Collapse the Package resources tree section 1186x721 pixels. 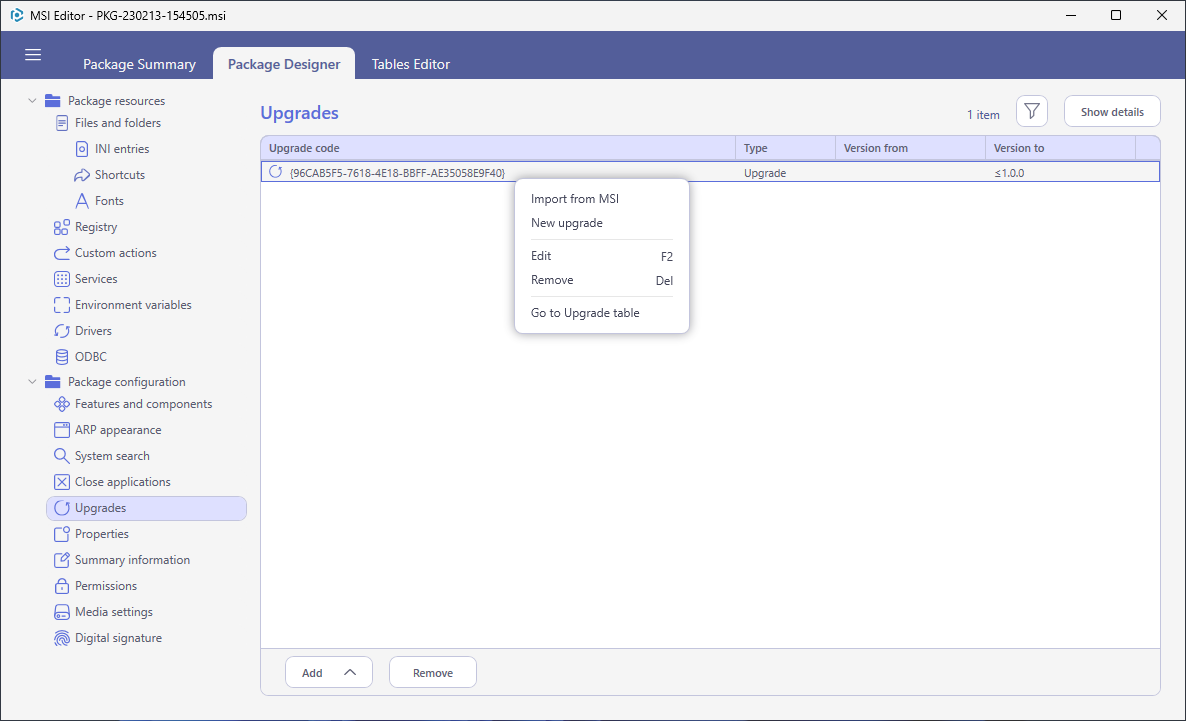point(32,101)
